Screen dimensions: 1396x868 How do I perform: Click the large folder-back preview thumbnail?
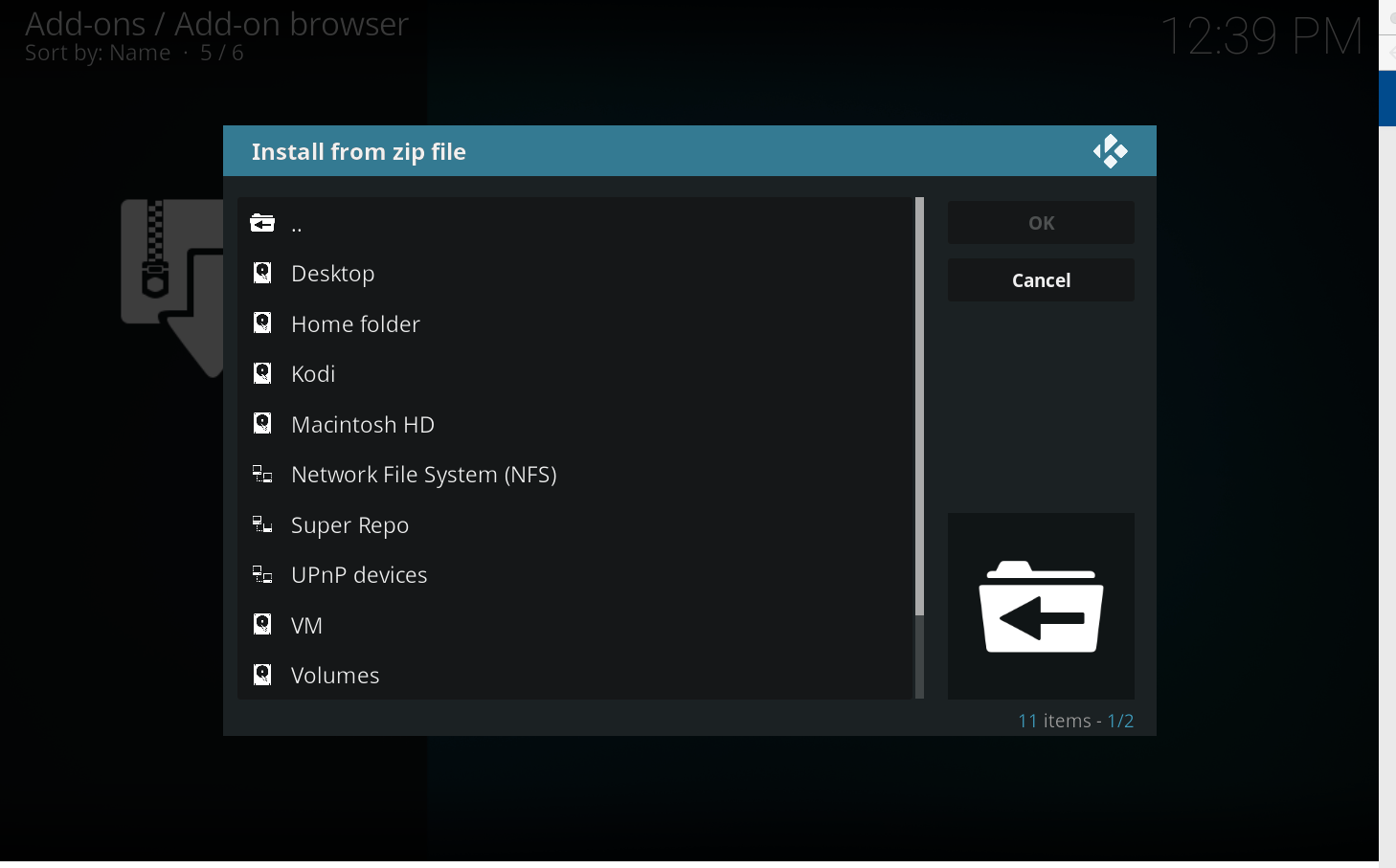point(1041,606)
